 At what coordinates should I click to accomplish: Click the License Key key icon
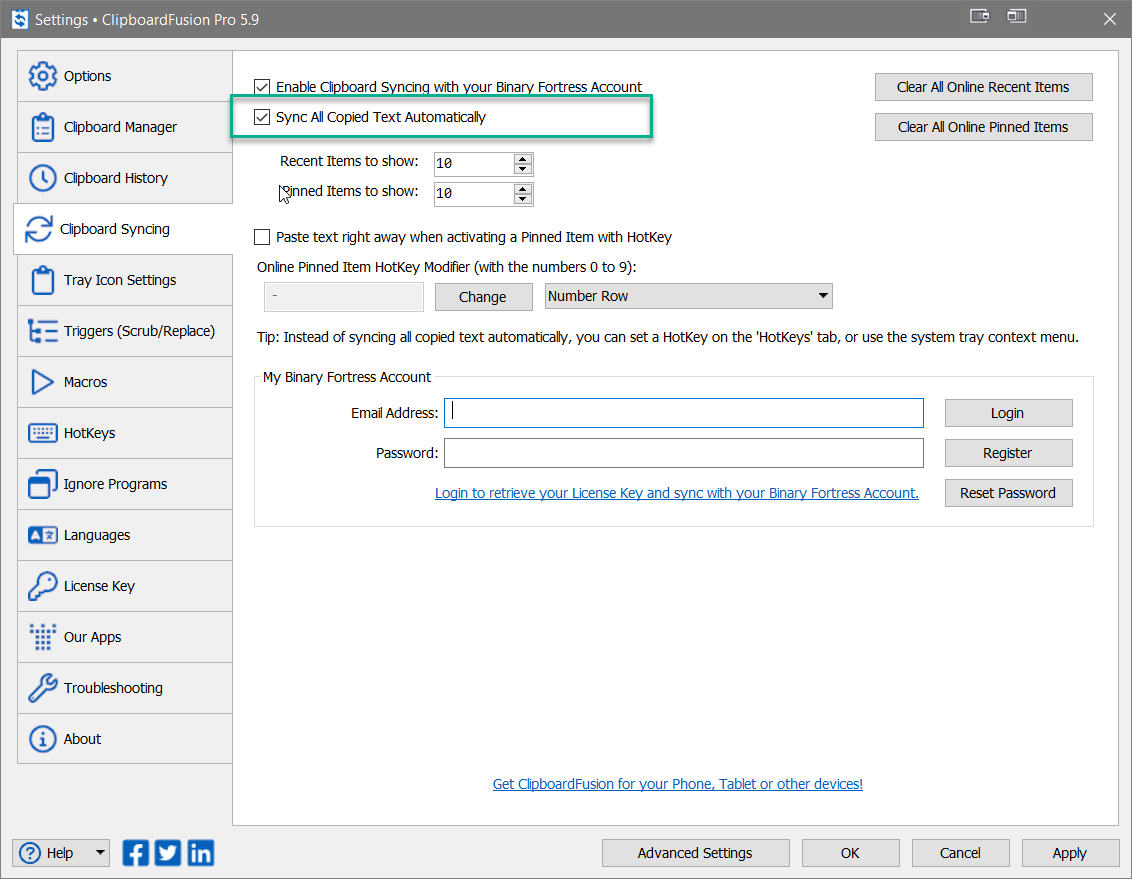[x=43, y=586]
